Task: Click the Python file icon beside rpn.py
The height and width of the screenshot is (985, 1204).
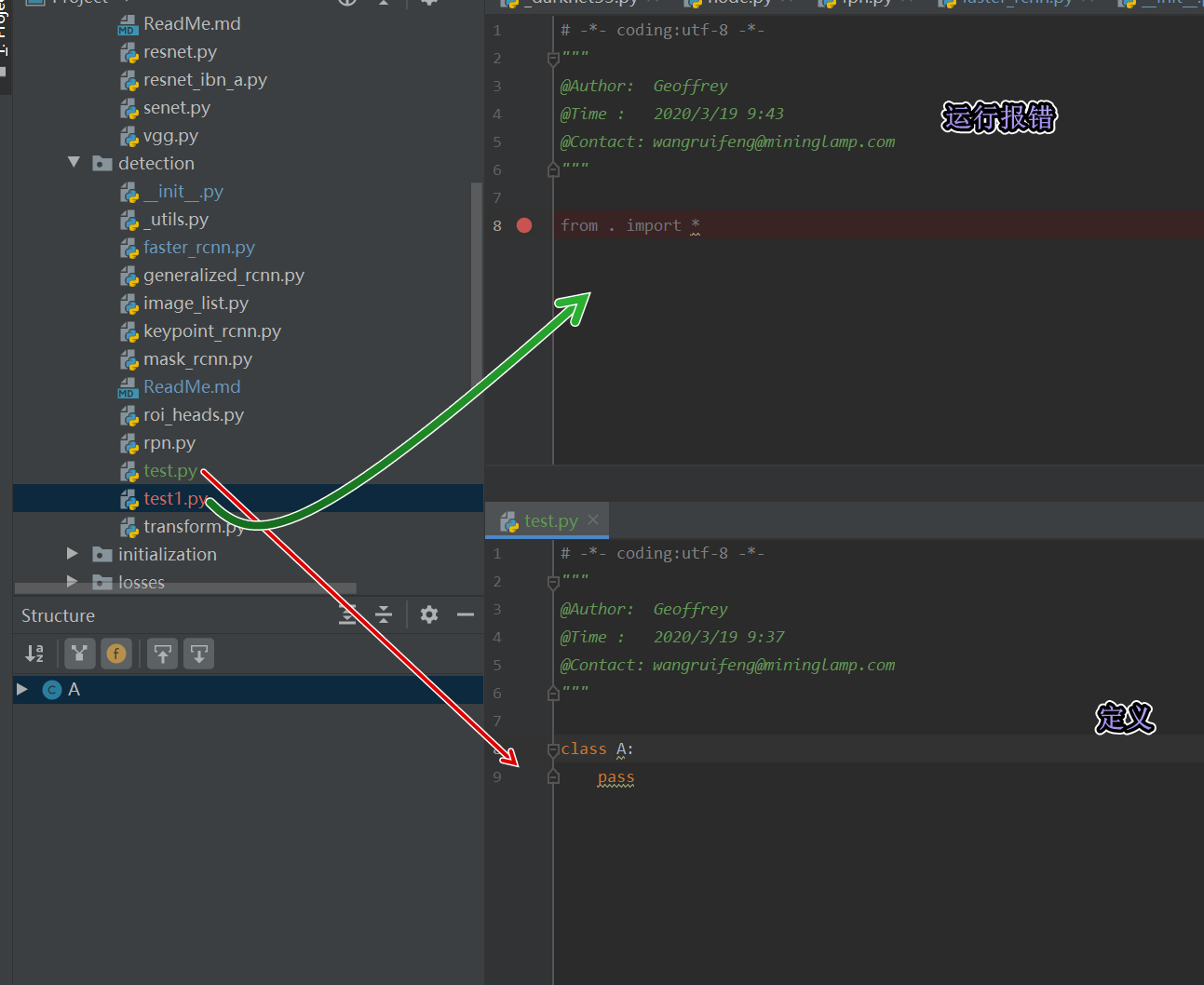Action: [129, 442]
